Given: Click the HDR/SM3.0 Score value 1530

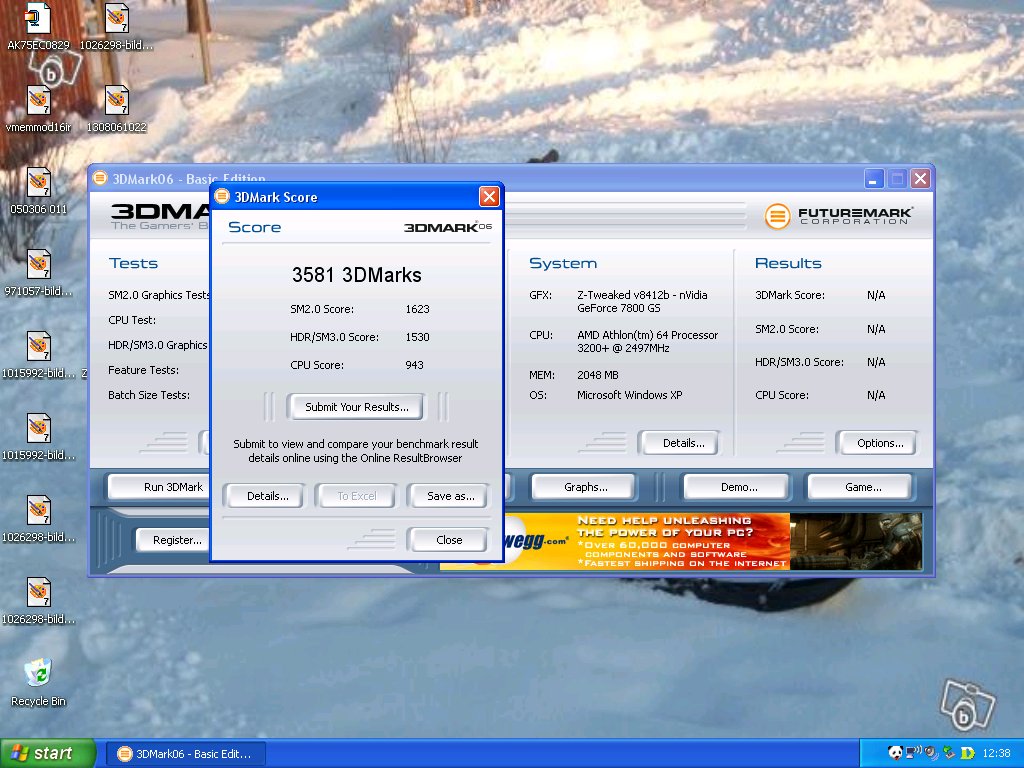Looking at the screenshot, I should (417, 337).
